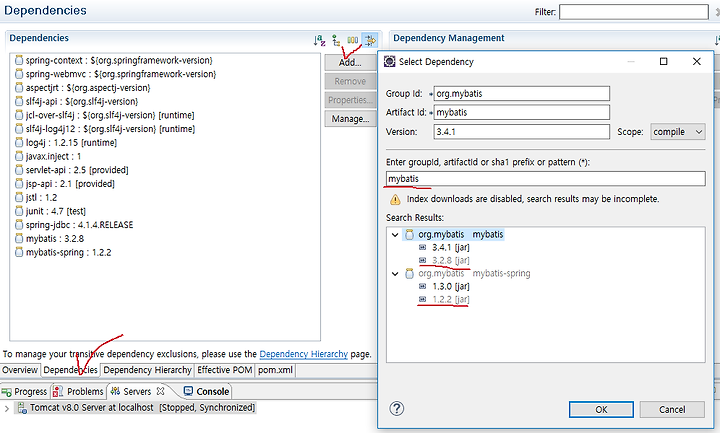Click the search pattern field containing mybatis
Image resolution: width=720 pixels, height=433 pixels.
coord(546,179)
